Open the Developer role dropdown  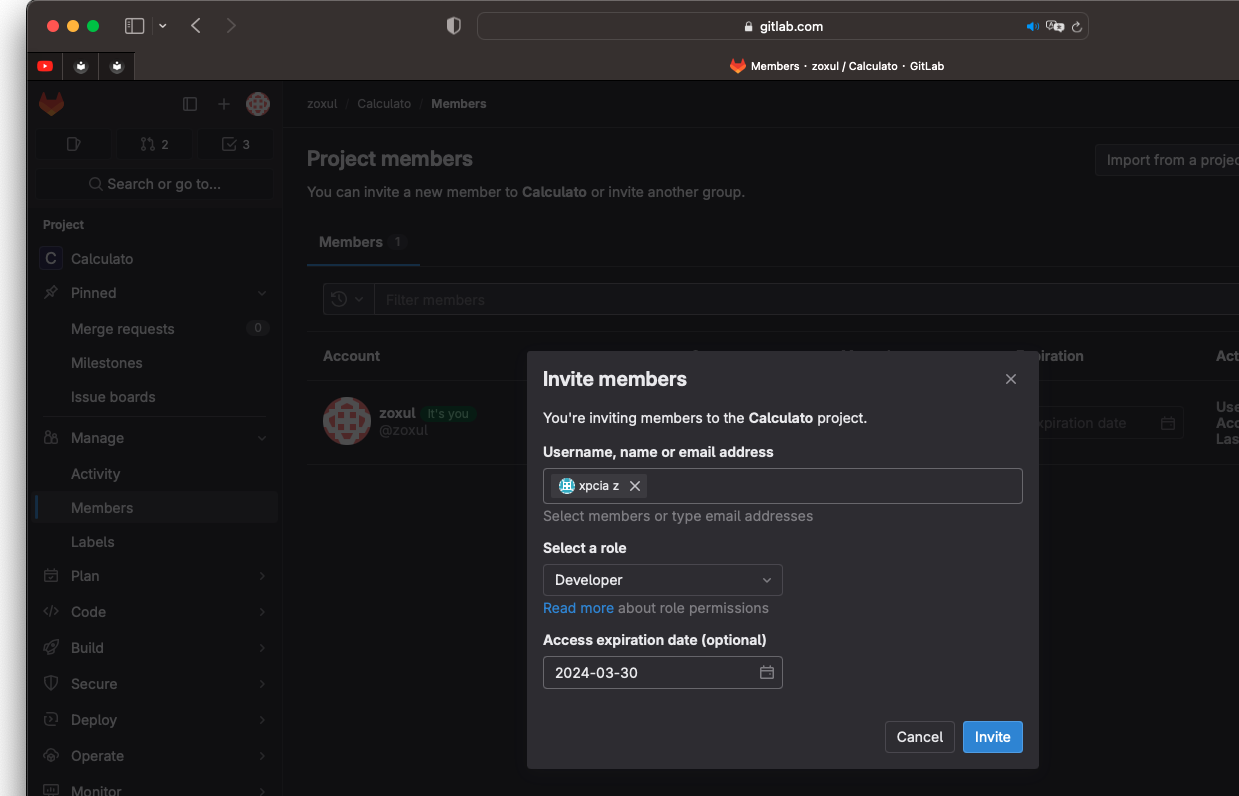point(662,580)
